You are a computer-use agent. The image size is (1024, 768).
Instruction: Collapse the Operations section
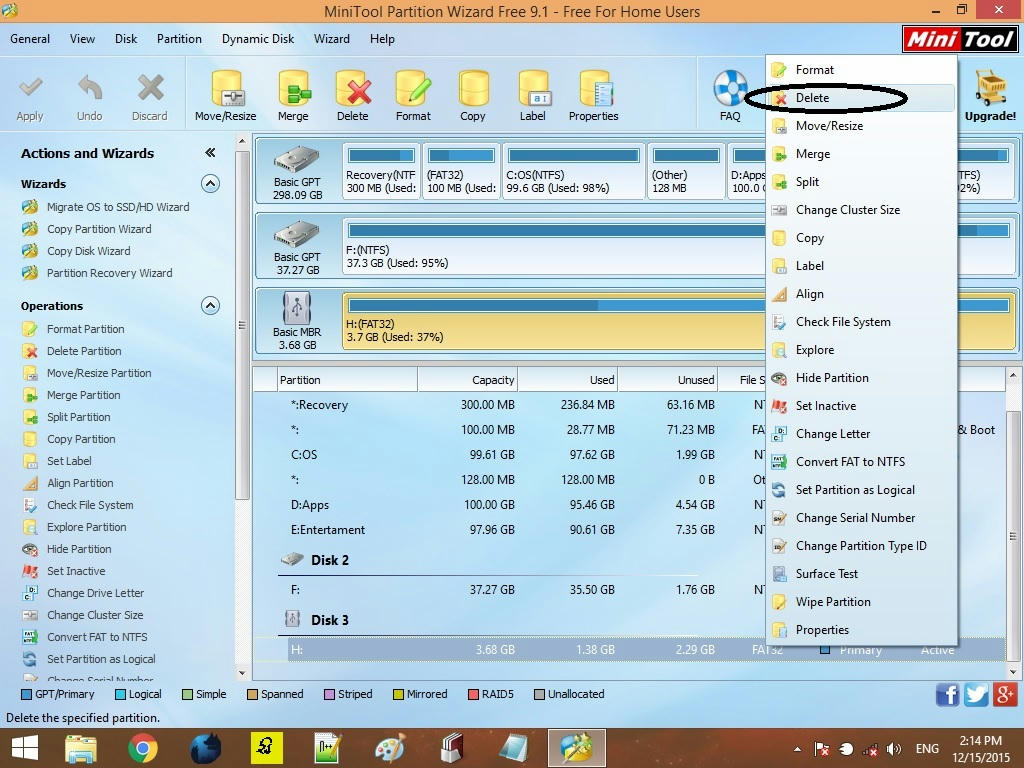coord(210,306)
